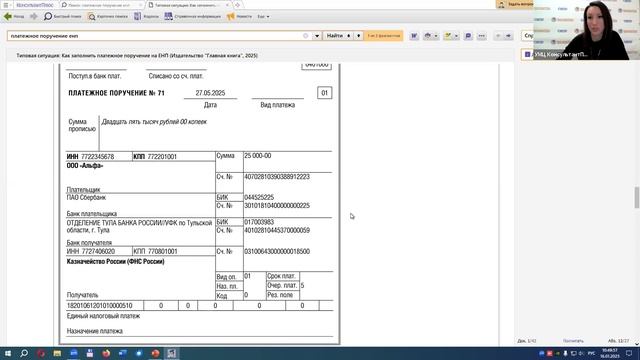The width and height of the screenshot is (640, 360).
Task: Go back with the green Назад arrow
Action: (x=13, y=16)
